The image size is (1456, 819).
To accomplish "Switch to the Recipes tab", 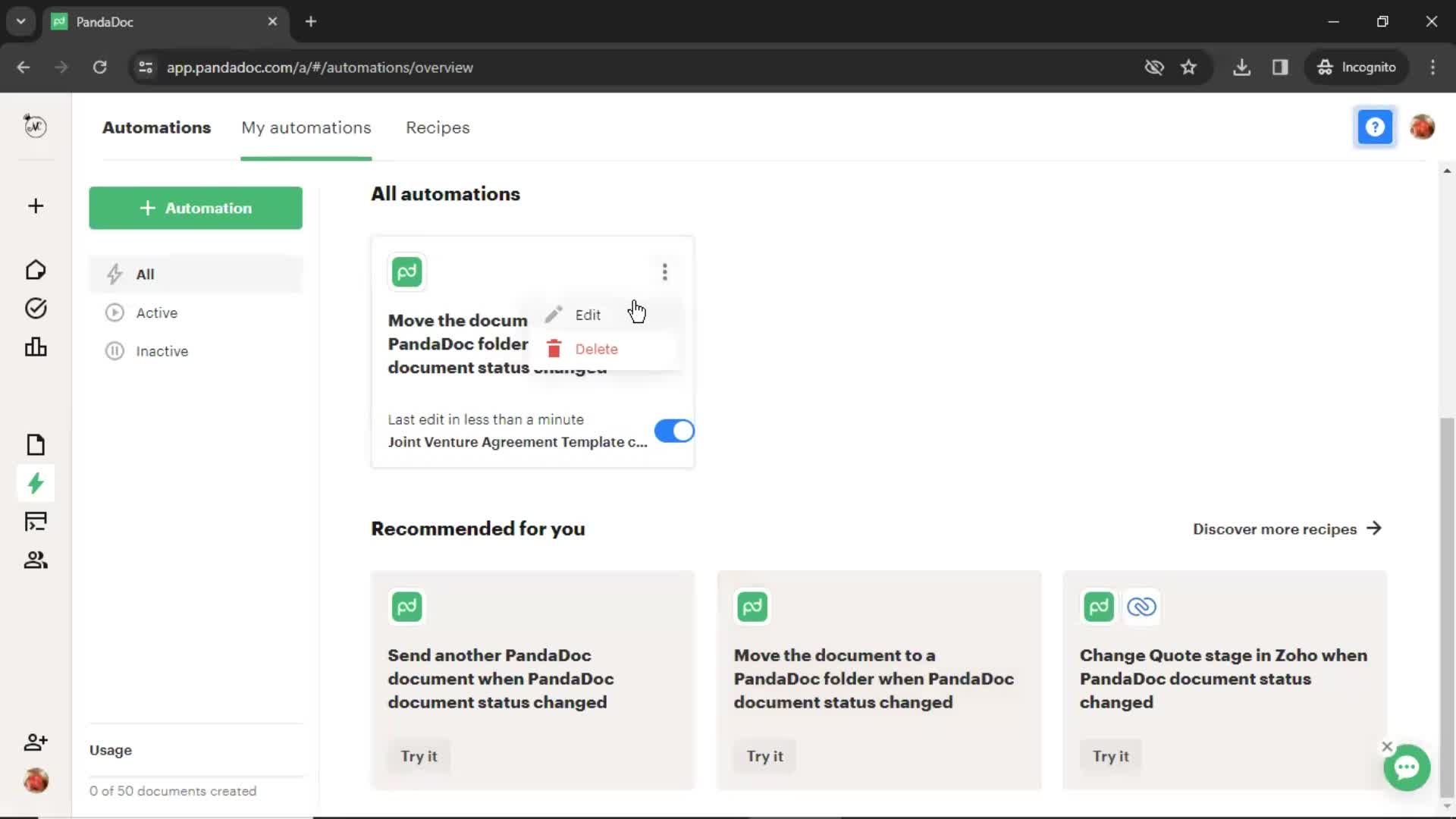I will (x=438, y=127).
